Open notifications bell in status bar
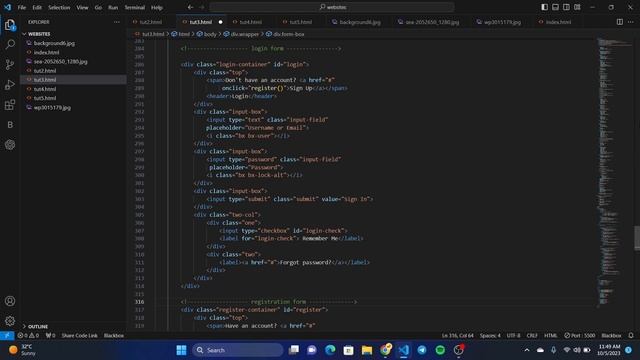 pos(631,336)
